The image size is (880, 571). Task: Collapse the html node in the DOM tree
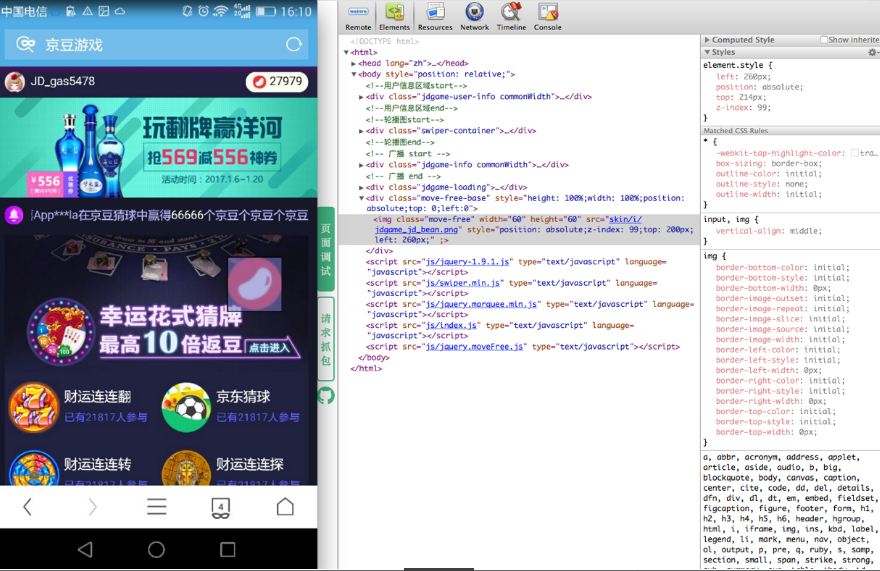(346, 52)
